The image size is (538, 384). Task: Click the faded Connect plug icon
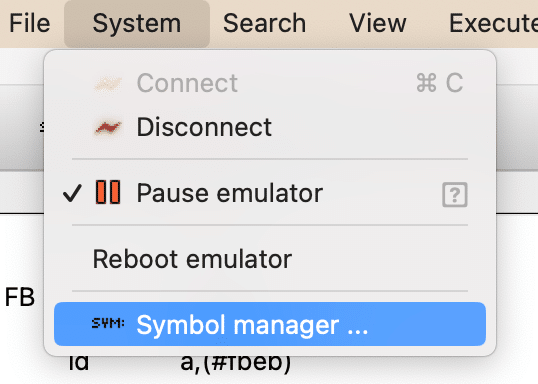(108, 83)
